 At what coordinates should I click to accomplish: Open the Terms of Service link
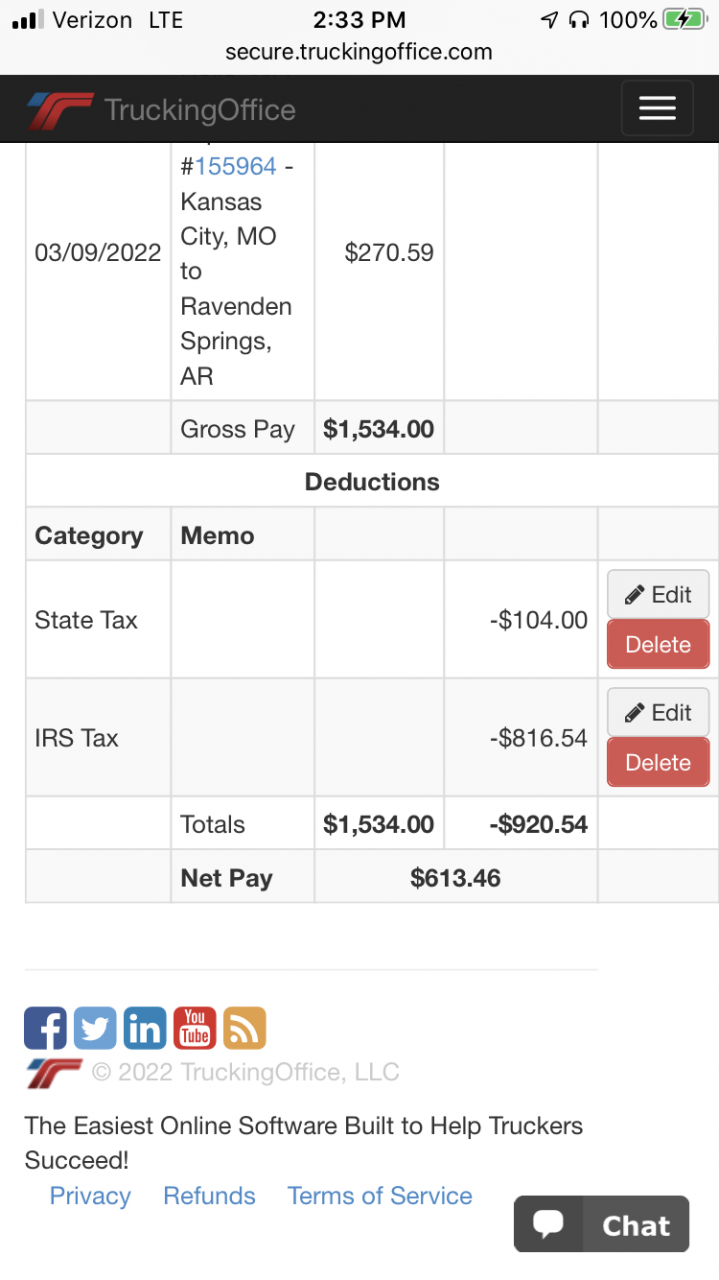coord(380,1196)
